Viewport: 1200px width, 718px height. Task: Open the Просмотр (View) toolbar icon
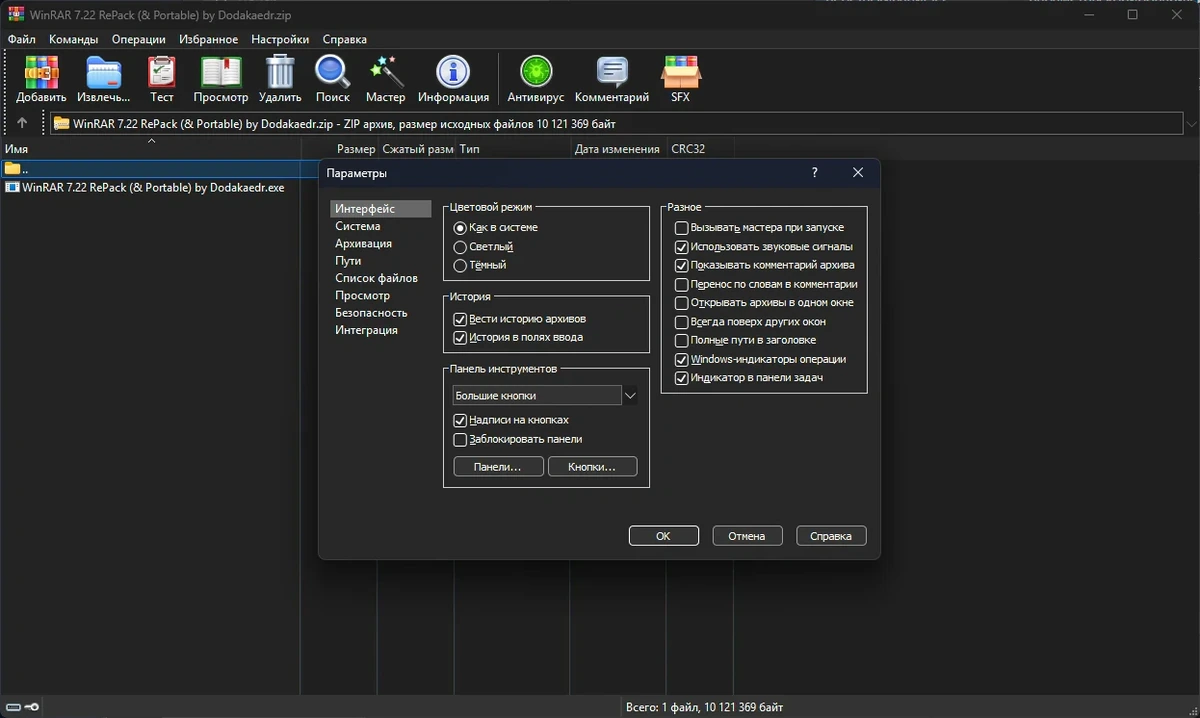pos(221,79)
